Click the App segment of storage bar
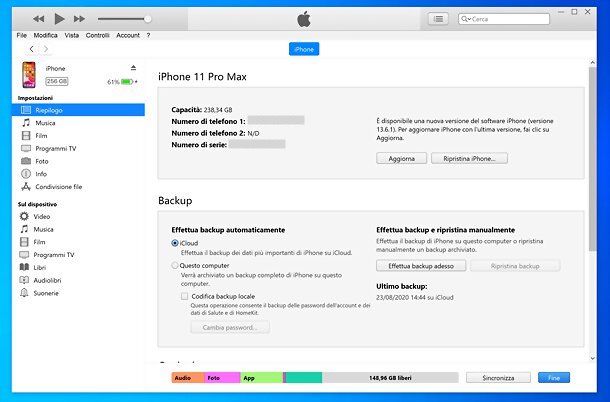The width and height of the screenshot is (610, 402). tap(261, 377)
